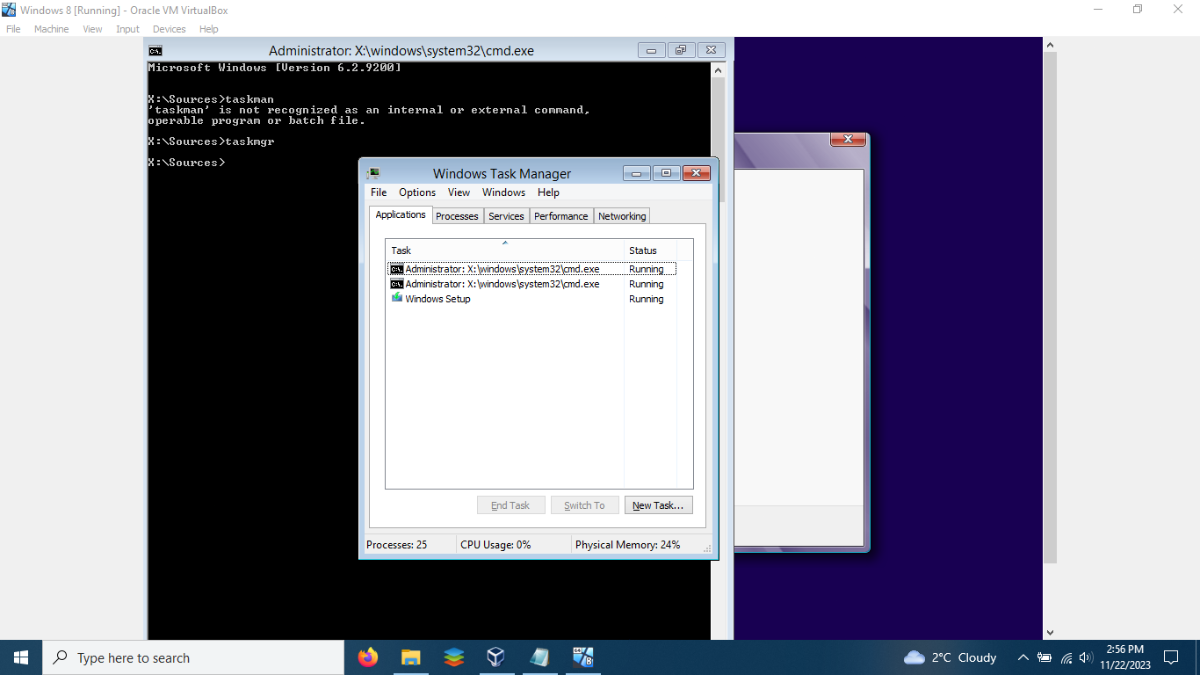This screenshot has width=1200, height=675.
Task: Click the New Task... button
Action: (658, 505)
